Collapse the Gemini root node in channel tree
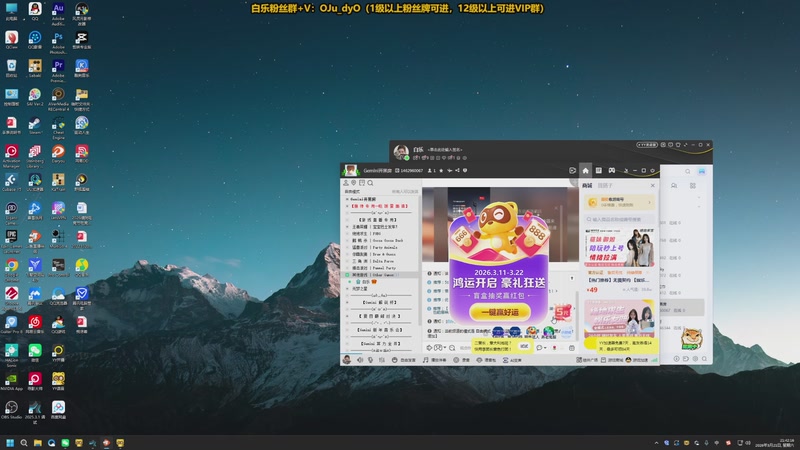 pos(347,199)
